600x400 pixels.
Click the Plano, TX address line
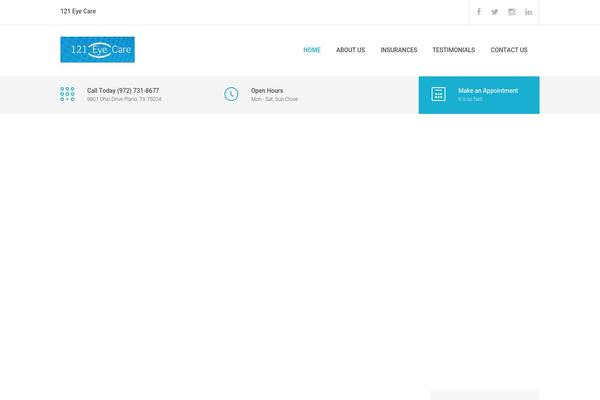[x=124, y=99]
